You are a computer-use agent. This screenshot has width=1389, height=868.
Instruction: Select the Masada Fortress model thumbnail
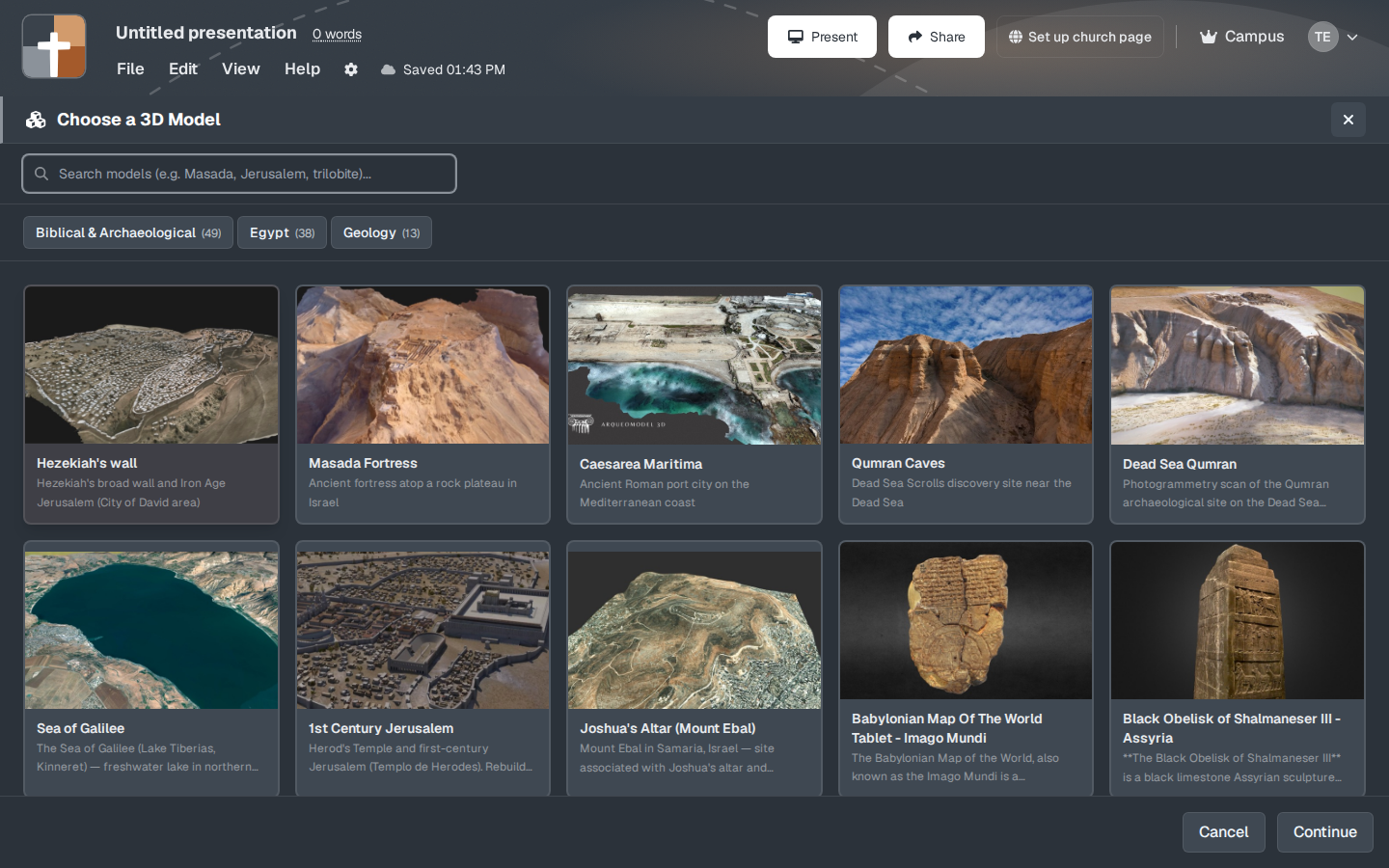(x=422, y=365)
